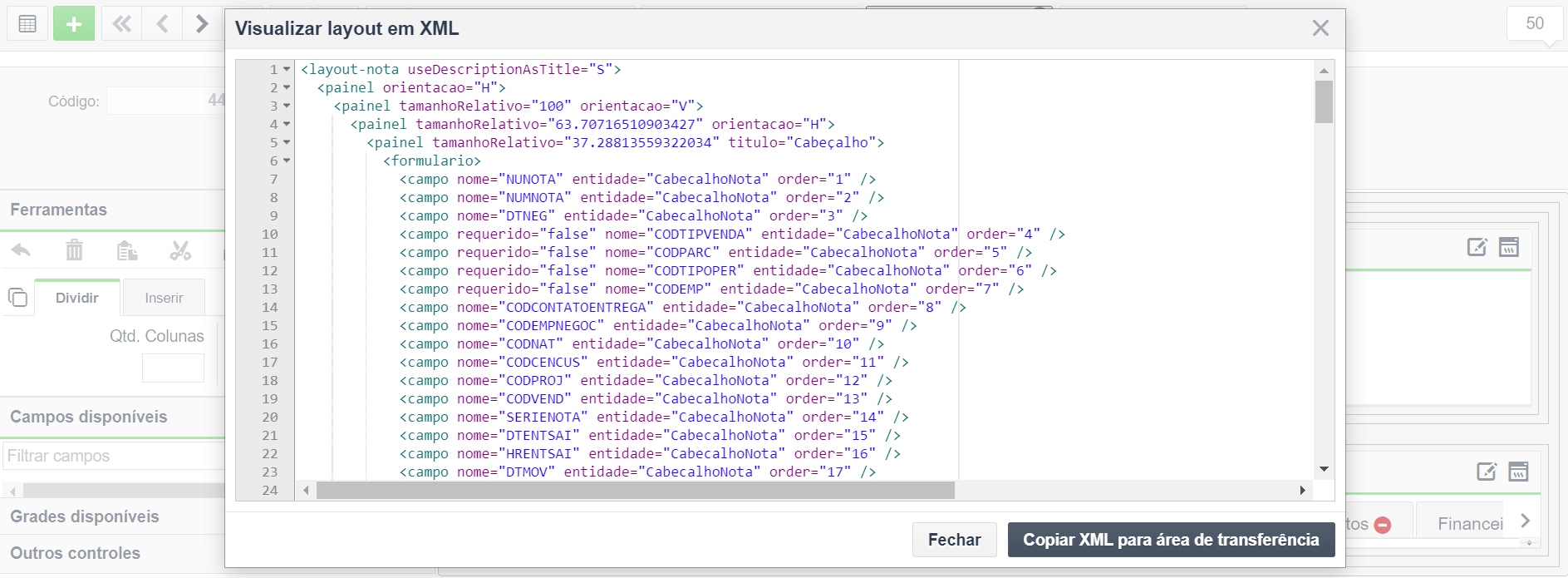Click line number 24 in XML gutter
The width and height of the screenshot is (1568, 578).
coord(269,490)
